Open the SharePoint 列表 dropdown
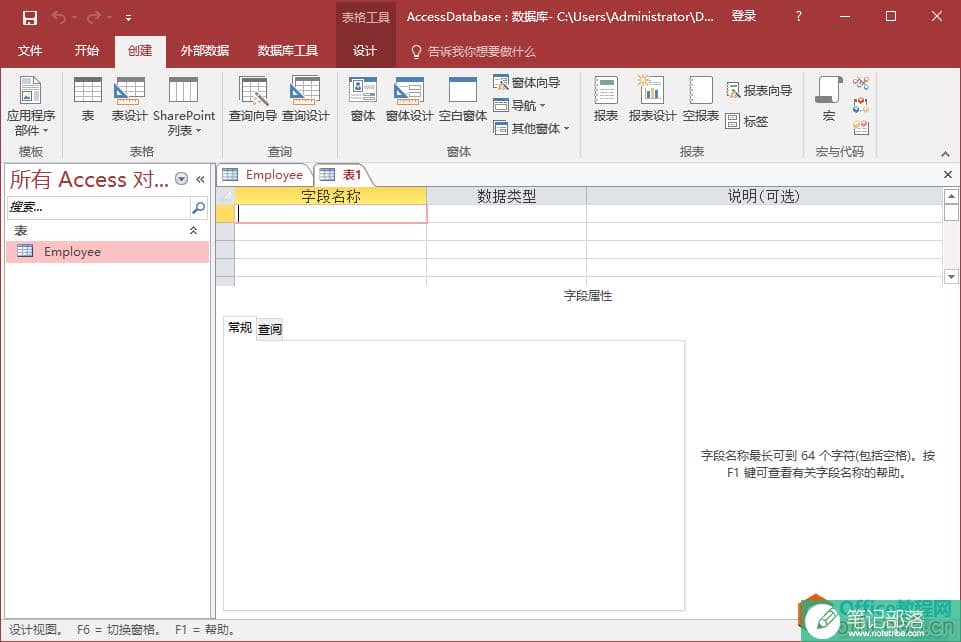The image size is (961, 642). click(183, 106)
